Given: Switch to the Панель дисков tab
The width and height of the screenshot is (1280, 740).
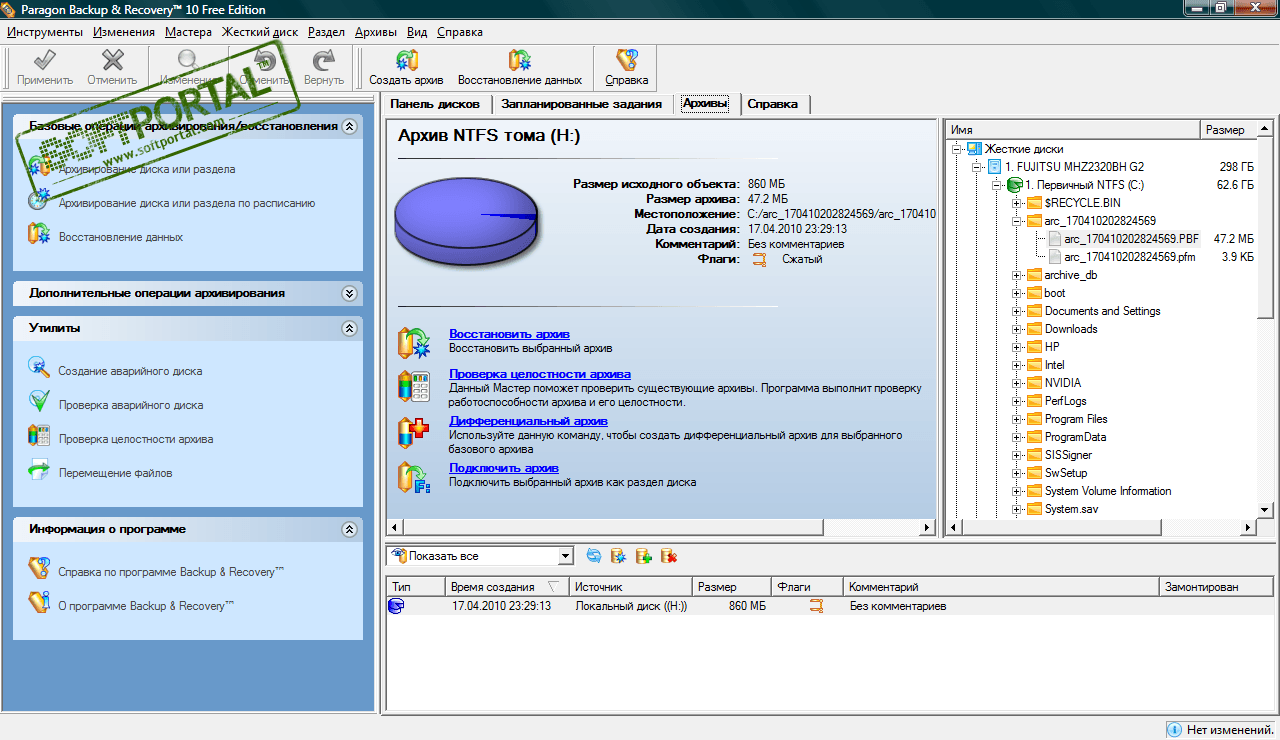Looking at the screenshot, I should (x=435, y=104).
